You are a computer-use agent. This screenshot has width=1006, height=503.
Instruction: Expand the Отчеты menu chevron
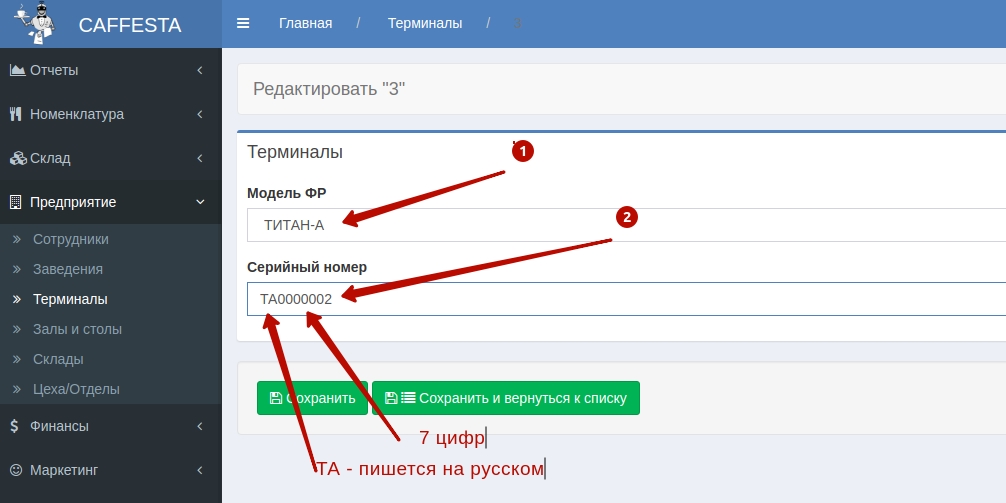(x=200, y=70)
